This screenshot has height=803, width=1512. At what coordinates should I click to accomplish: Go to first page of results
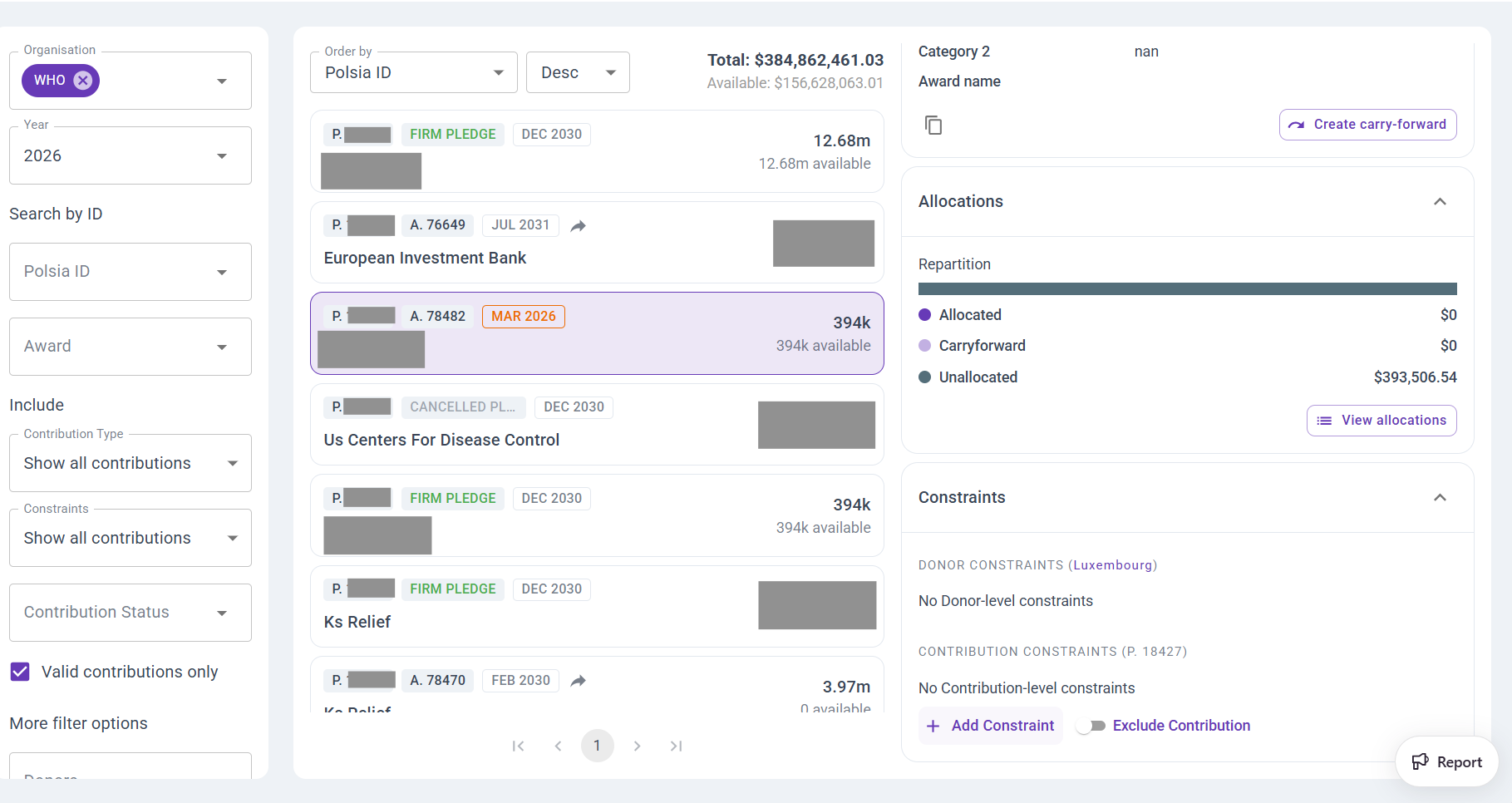[518, 746]
